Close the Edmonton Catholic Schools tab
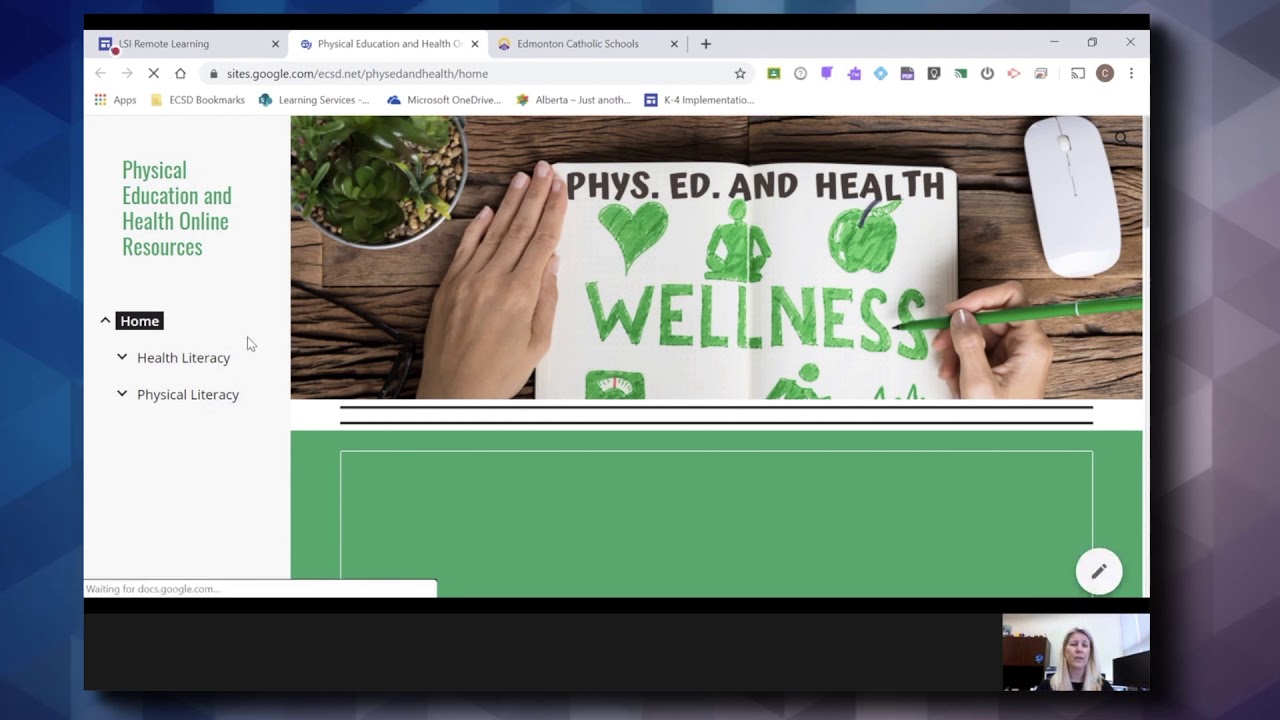Image resolution: width=1280 pixels, height=720 pixels. pyautogui.click(x=674, y=44)
